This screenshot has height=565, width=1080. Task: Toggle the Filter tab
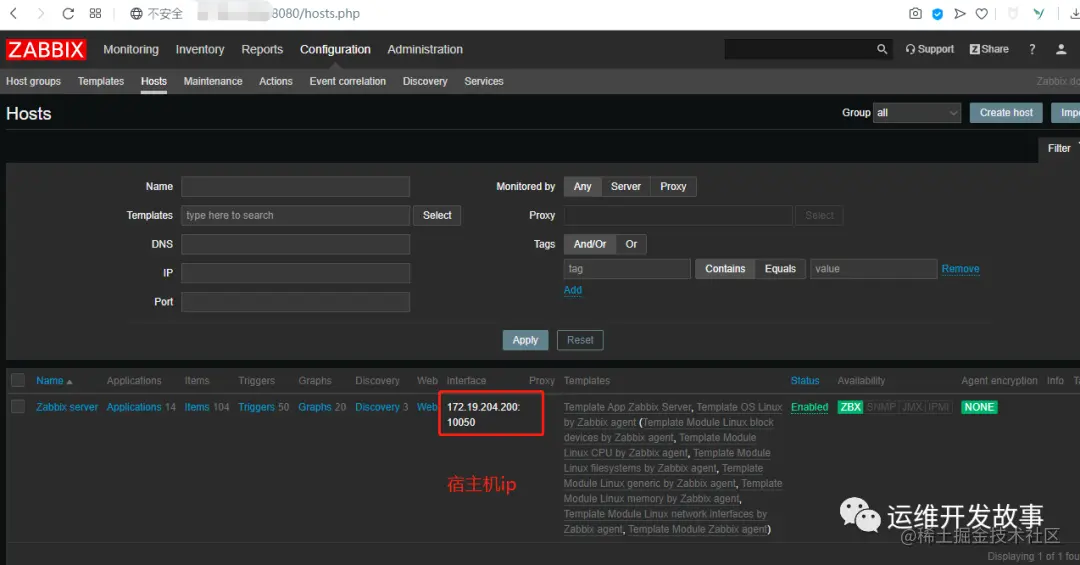(1059, 148)
